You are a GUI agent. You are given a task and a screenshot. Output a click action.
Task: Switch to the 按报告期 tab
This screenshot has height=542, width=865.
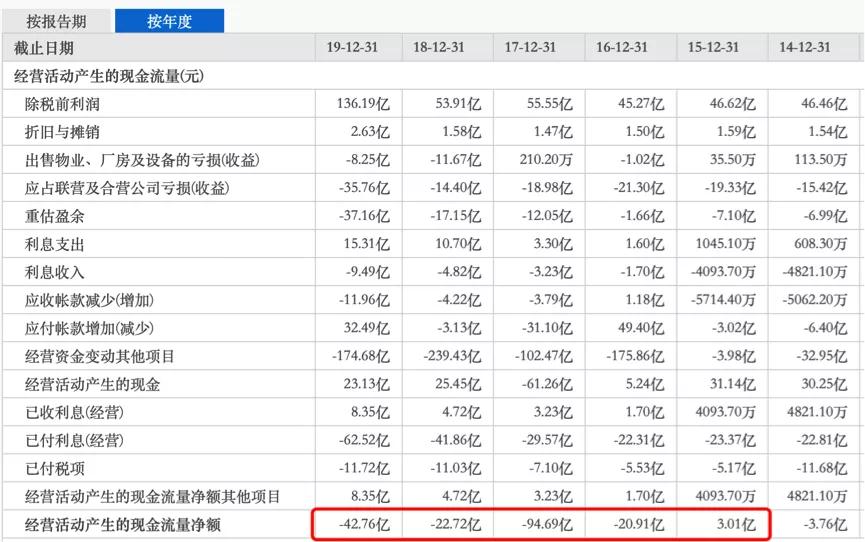pos(56,22)
